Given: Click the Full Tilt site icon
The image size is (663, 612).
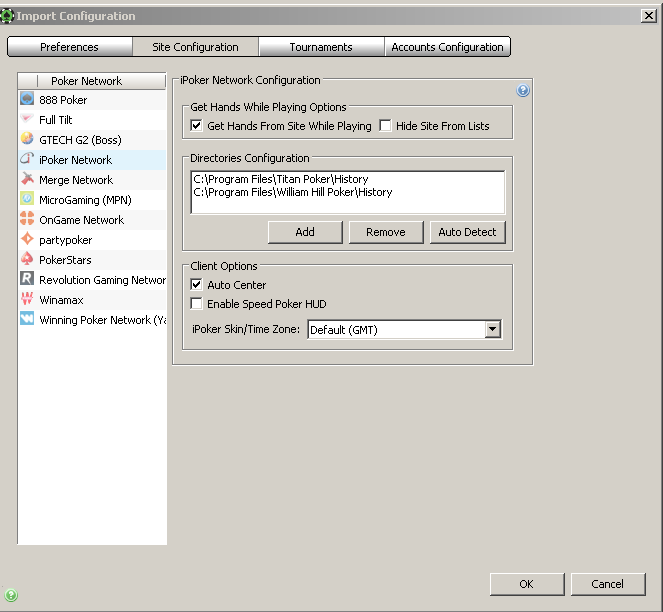Looking at the screenshot, I should point(27,119).
